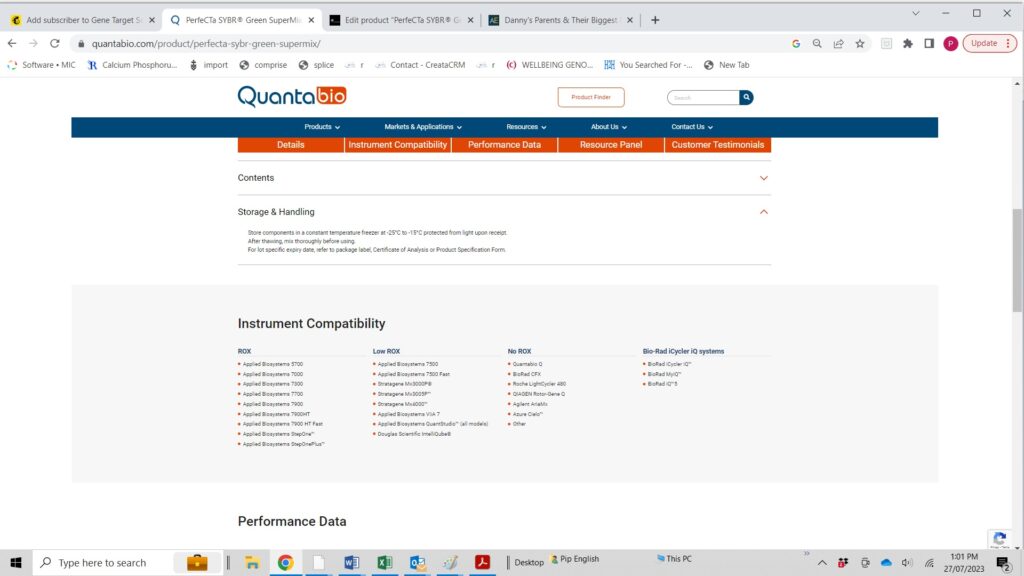Close the Add subscriber to Gene Target tab

(152, 20)
